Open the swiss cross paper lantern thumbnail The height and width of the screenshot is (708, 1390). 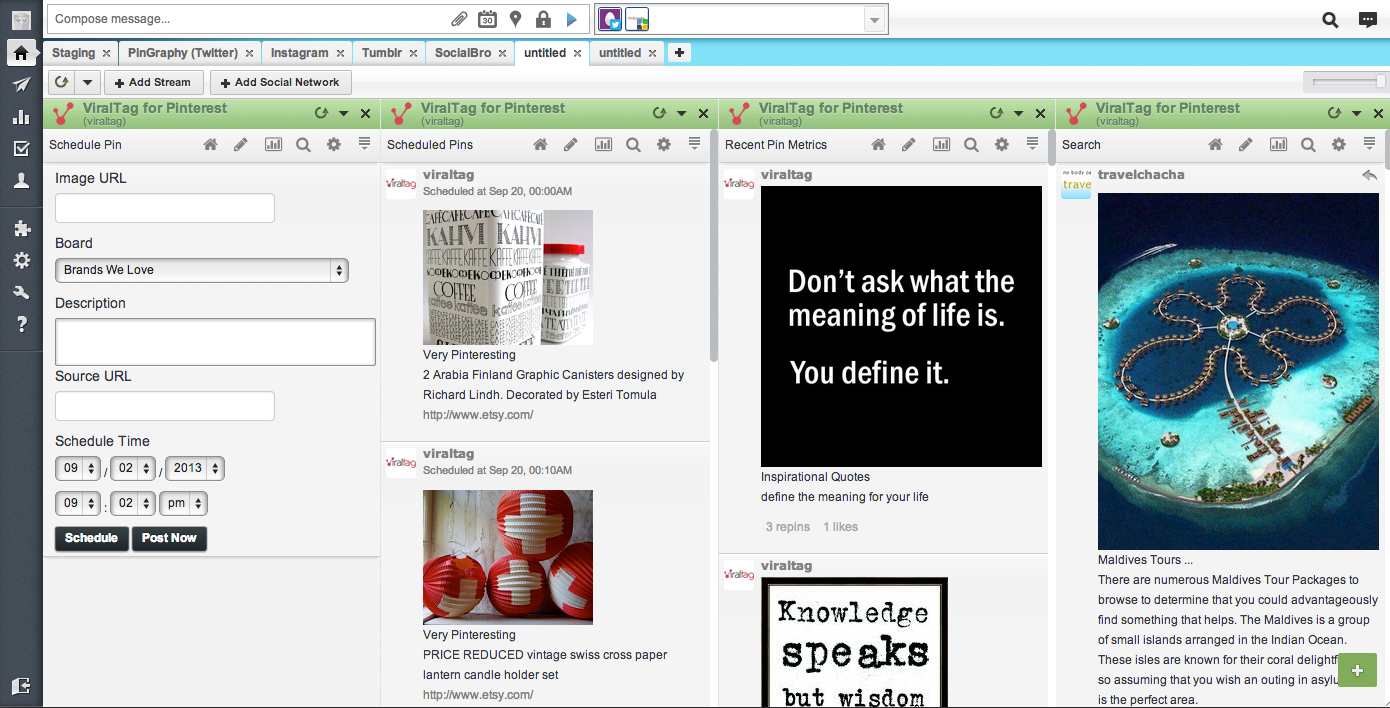coord(508,557)
